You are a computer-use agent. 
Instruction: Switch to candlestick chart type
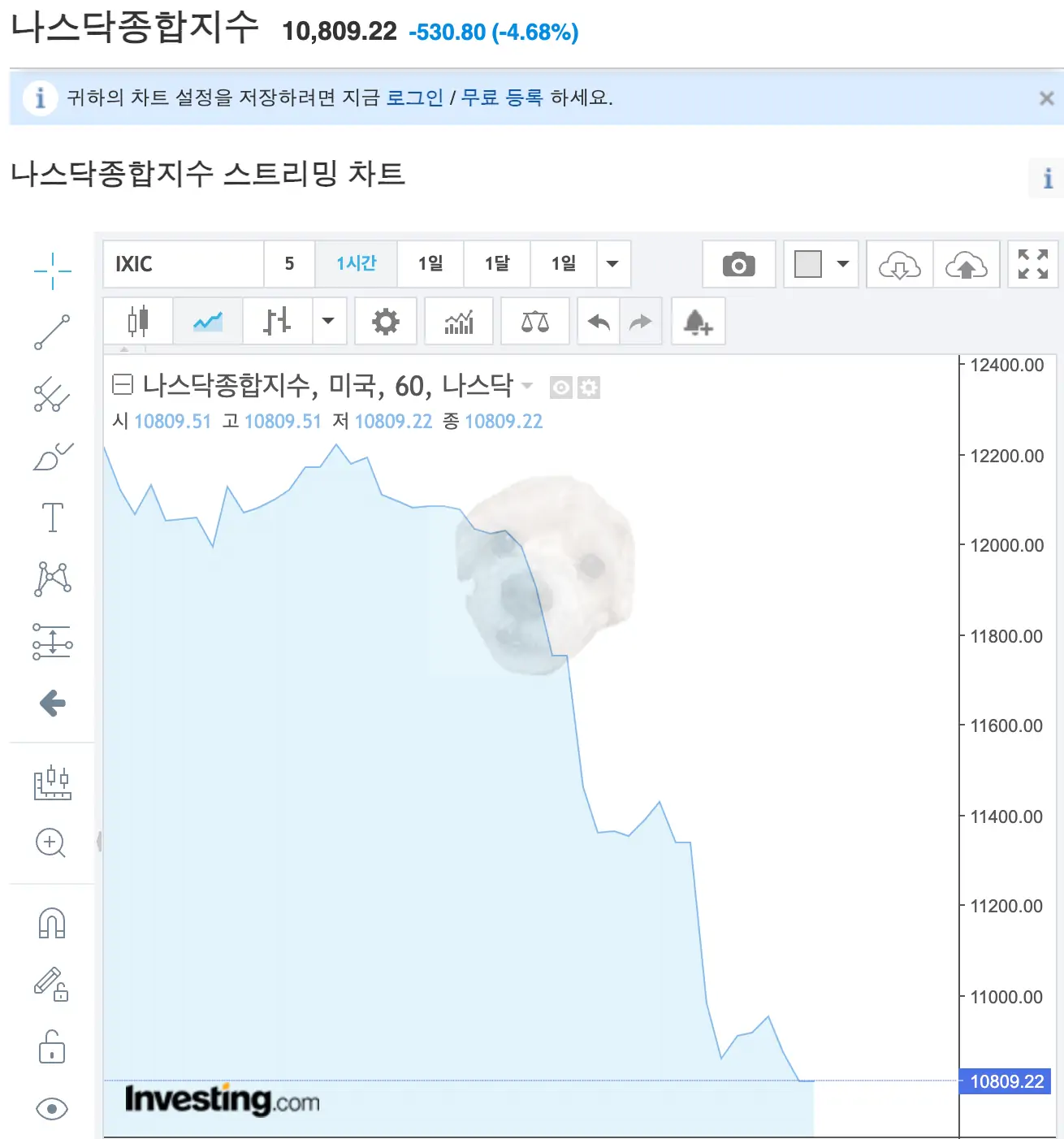point(138,321)
